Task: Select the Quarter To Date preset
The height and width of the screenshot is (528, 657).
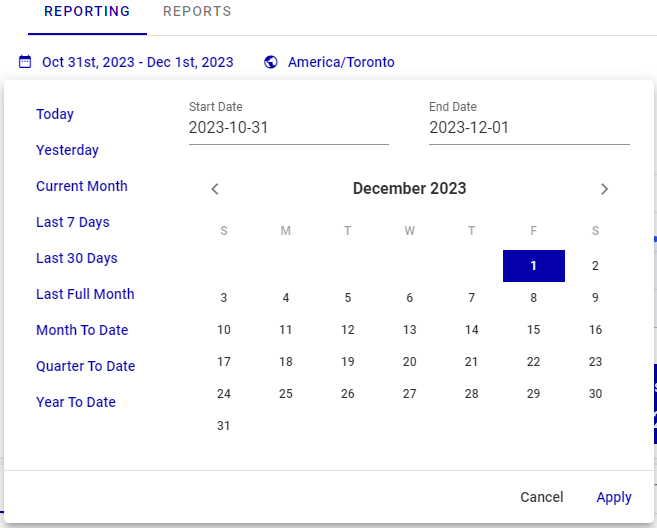Action: (85, 366)
